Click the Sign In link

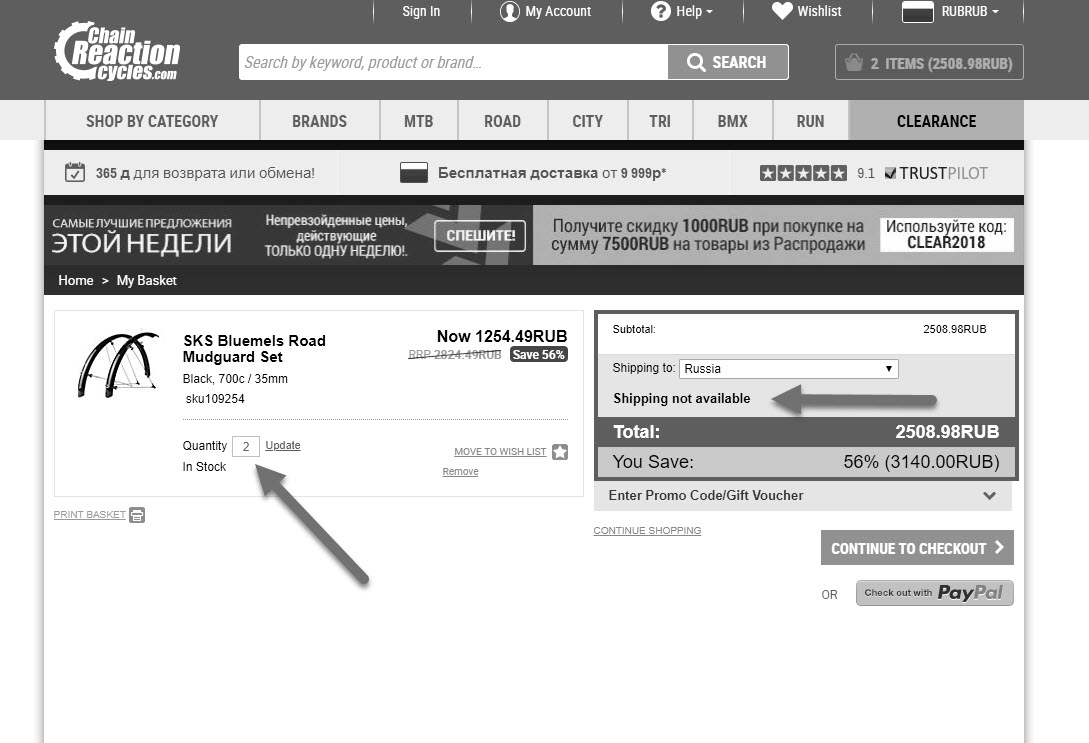pyautogui.click(x=421, y=11)
